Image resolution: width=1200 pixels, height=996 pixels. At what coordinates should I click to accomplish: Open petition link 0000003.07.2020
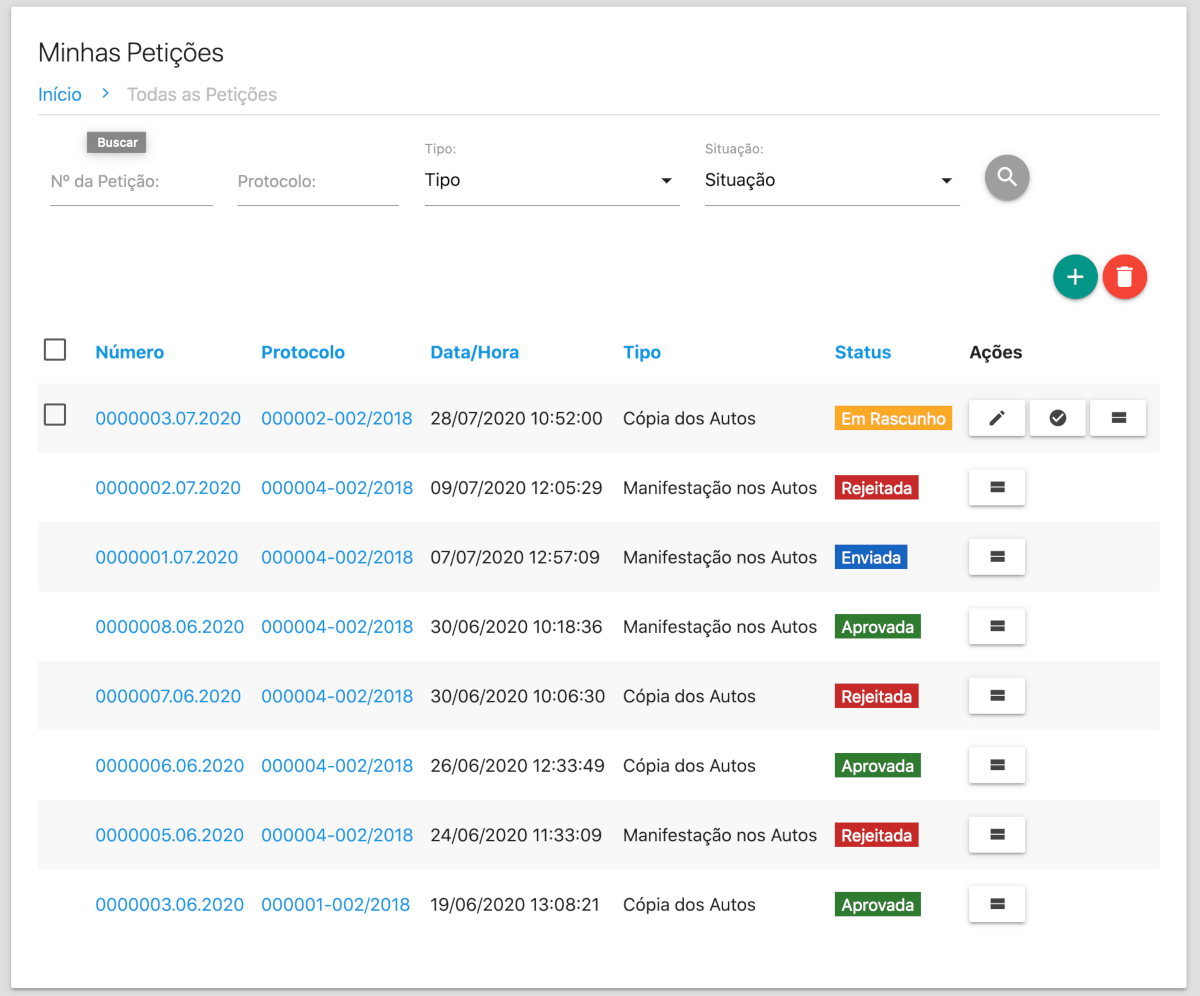168,418
